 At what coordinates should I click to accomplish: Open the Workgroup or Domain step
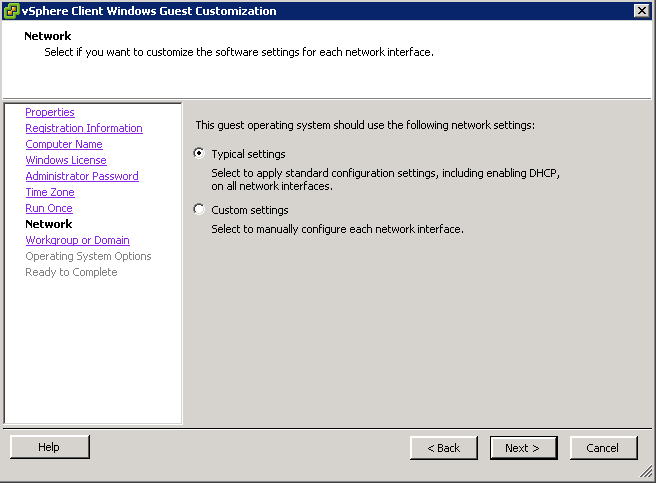pyautogui.click(x=77, y=240)
